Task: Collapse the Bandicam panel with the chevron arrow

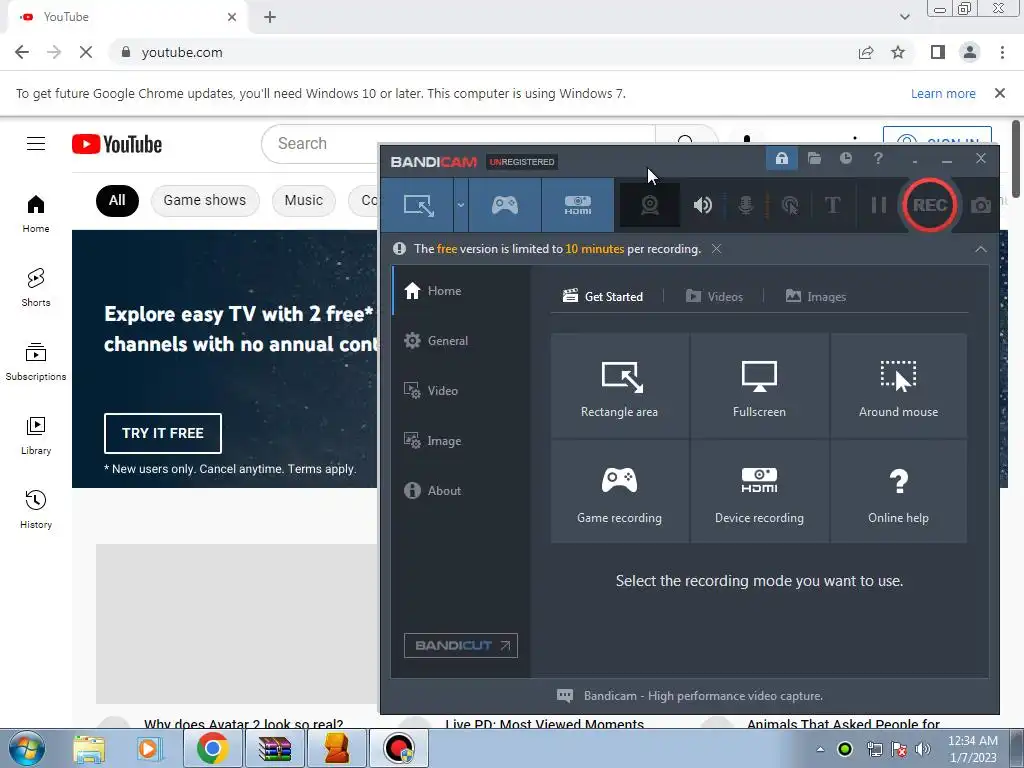Action: pos(981,249)
